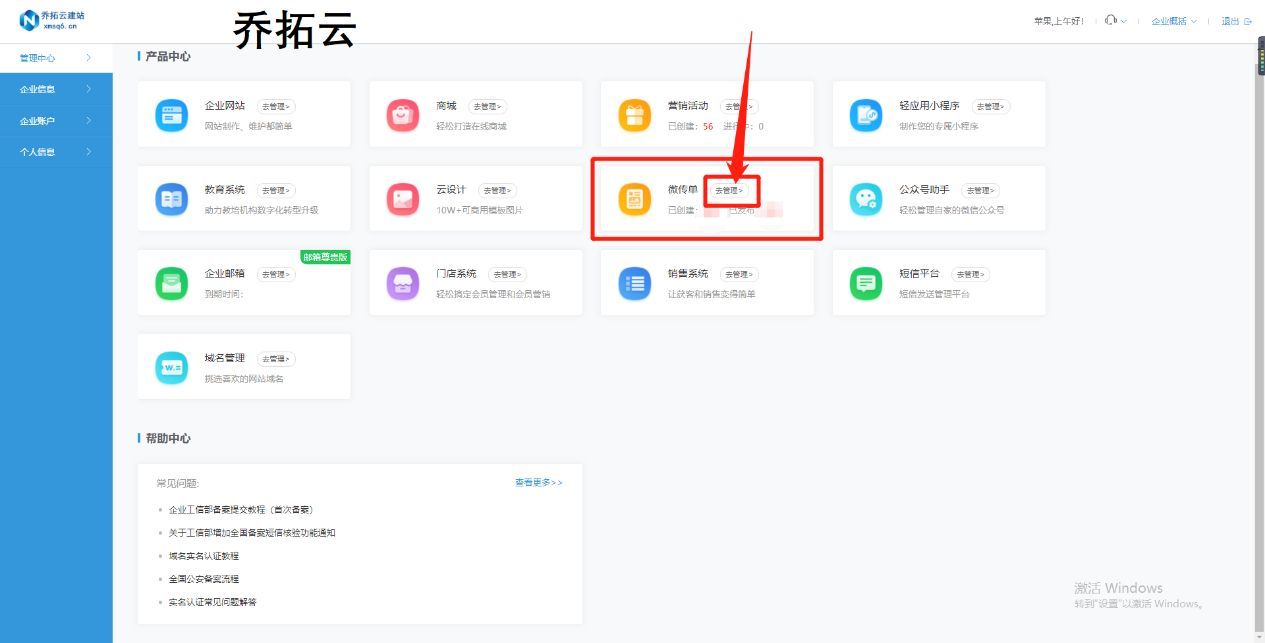Click 去管理 for 门店系统

(x=508, y=274)
